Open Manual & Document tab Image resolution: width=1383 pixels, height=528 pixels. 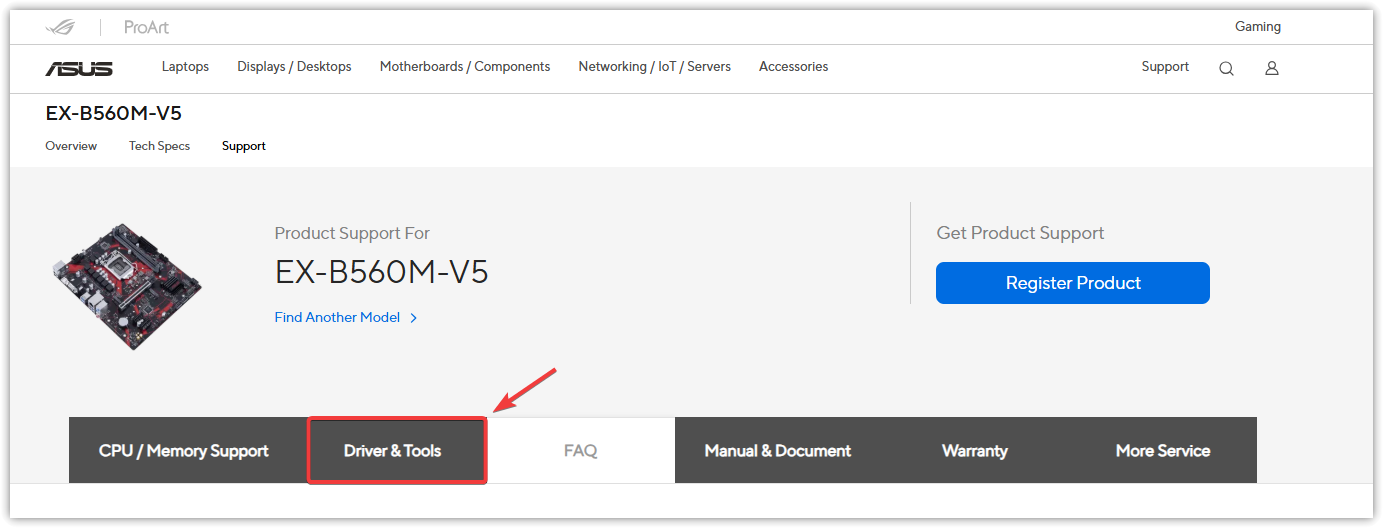[x=778, y=451]
